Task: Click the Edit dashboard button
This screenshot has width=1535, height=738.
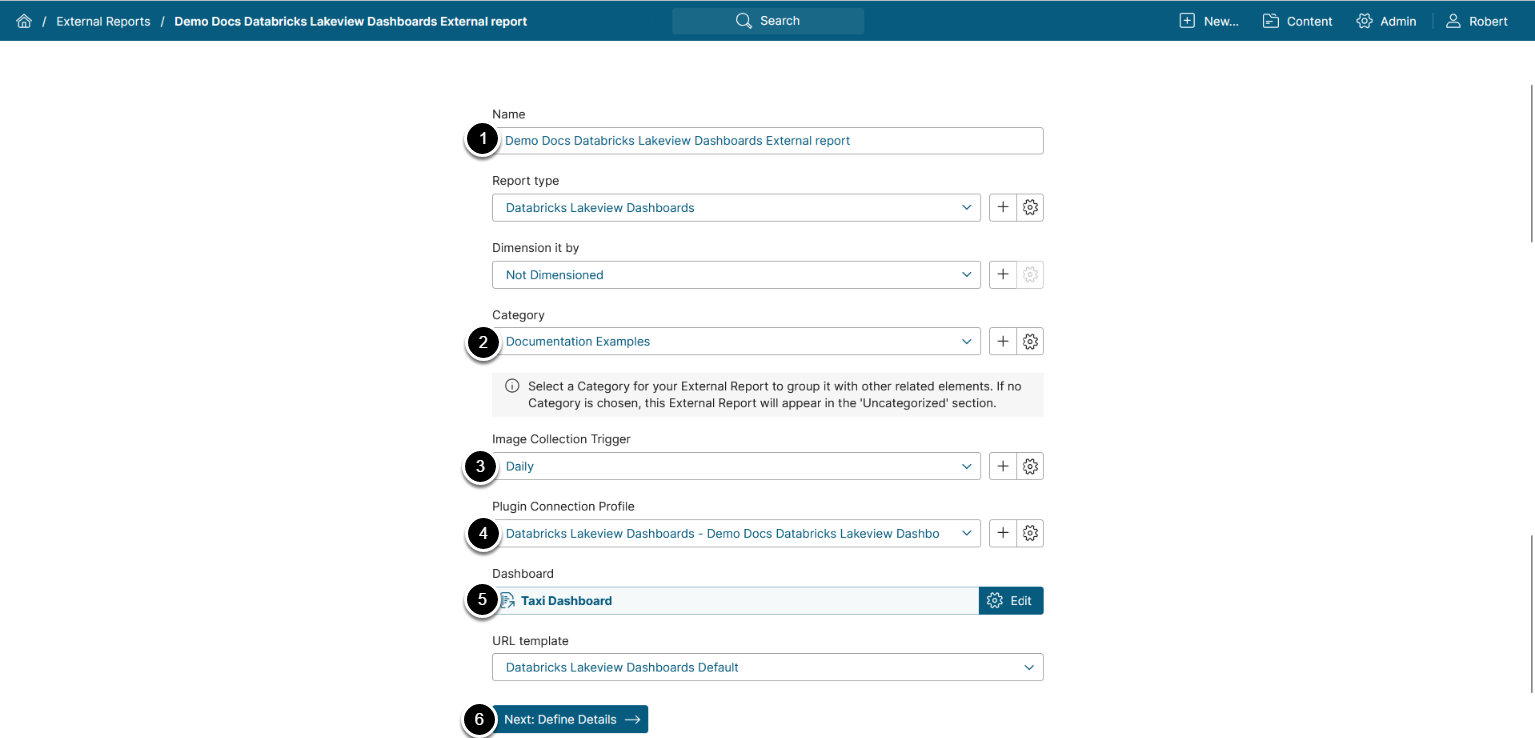Action: point(1010,601)
